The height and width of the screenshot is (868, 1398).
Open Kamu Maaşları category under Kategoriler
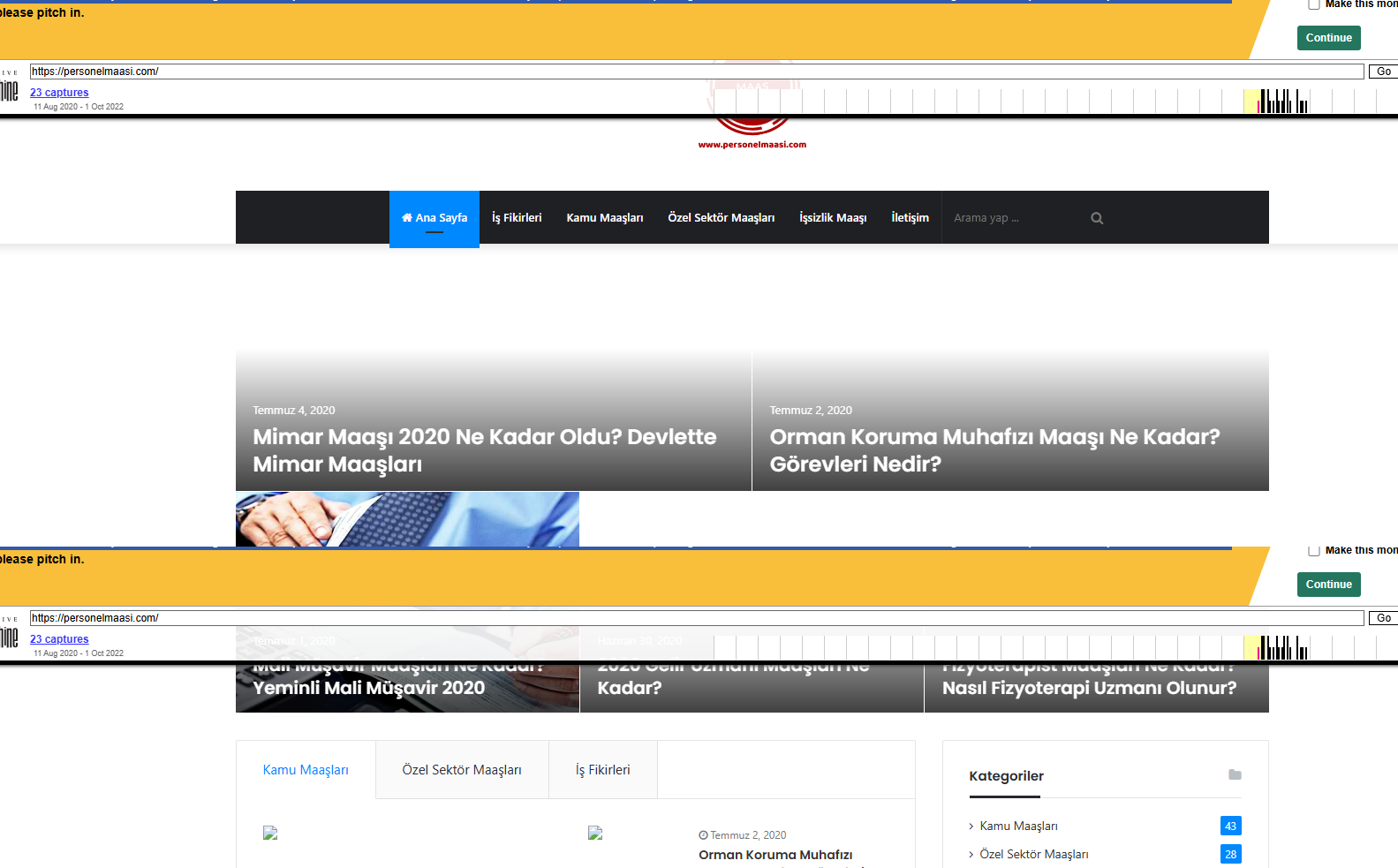tap(1018, 826)
